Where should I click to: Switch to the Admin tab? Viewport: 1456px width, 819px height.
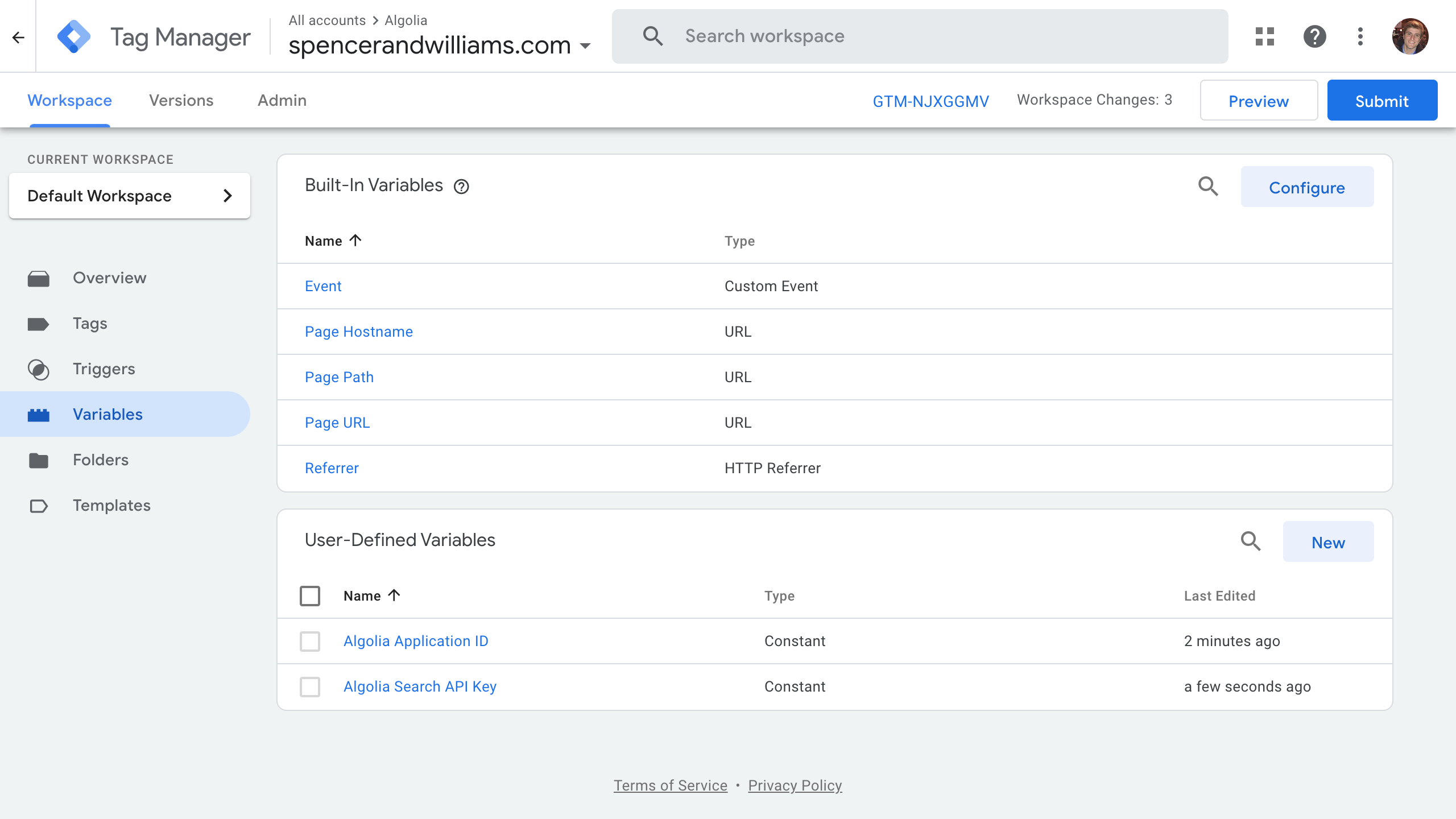(282, 100)
